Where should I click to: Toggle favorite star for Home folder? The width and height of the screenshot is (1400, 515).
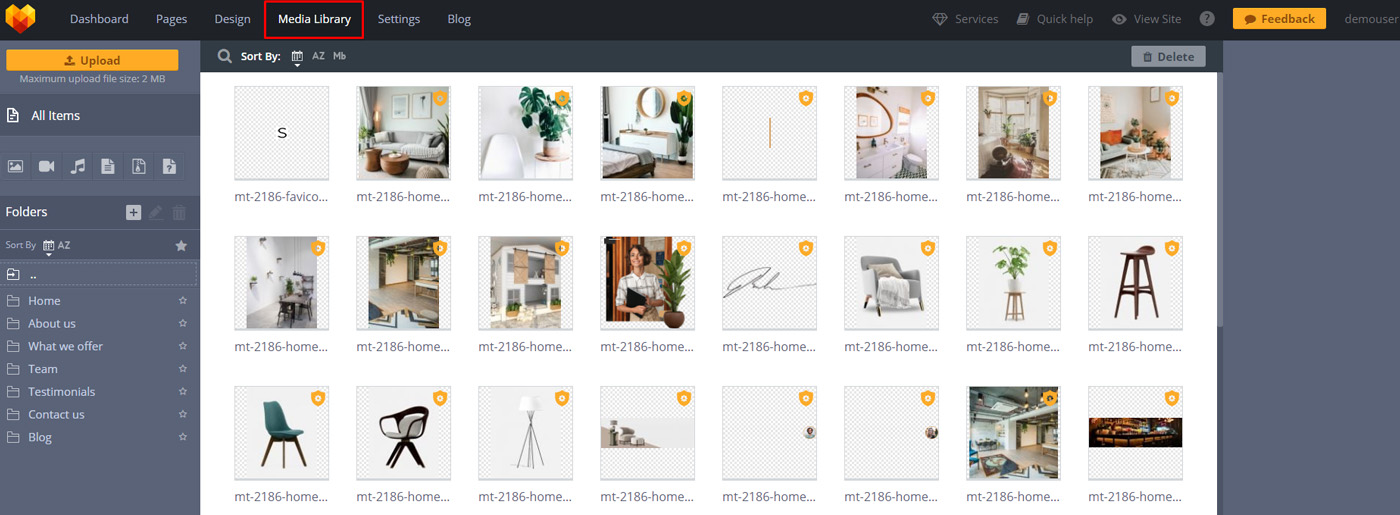click(182, 301)
